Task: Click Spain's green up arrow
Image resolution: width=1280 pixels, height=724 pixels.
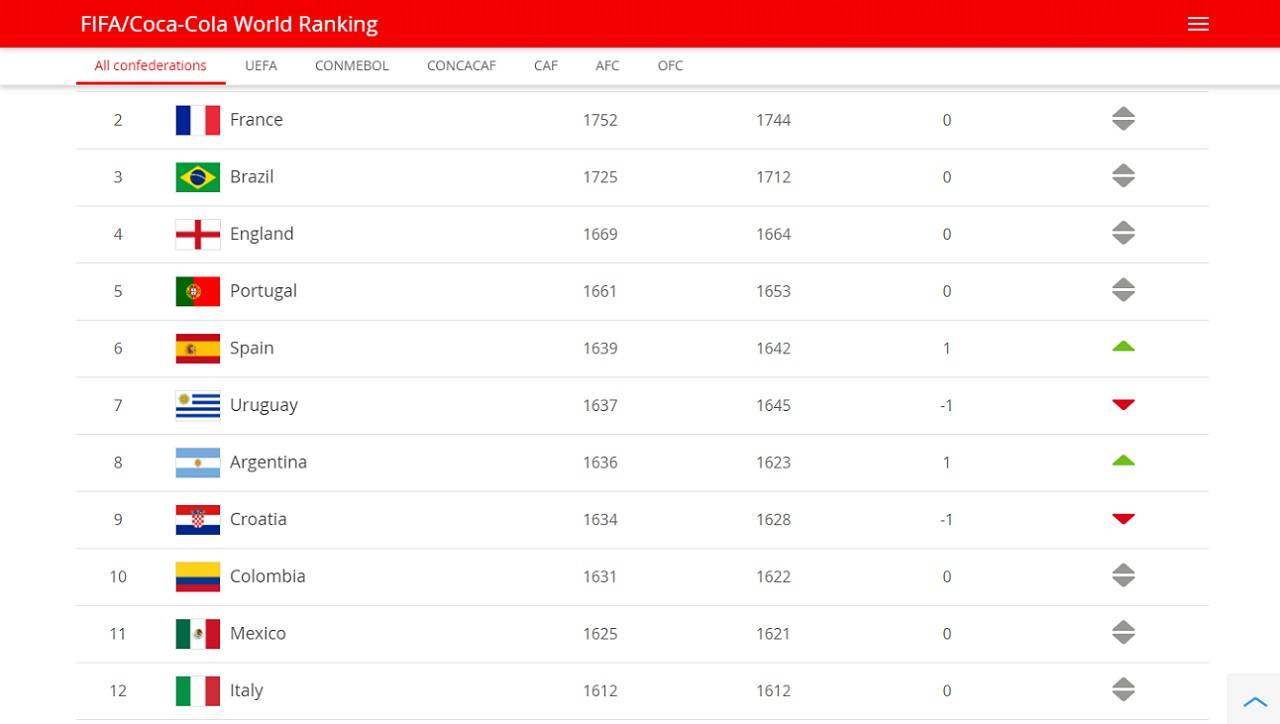Action: [x=1123, y=347]
